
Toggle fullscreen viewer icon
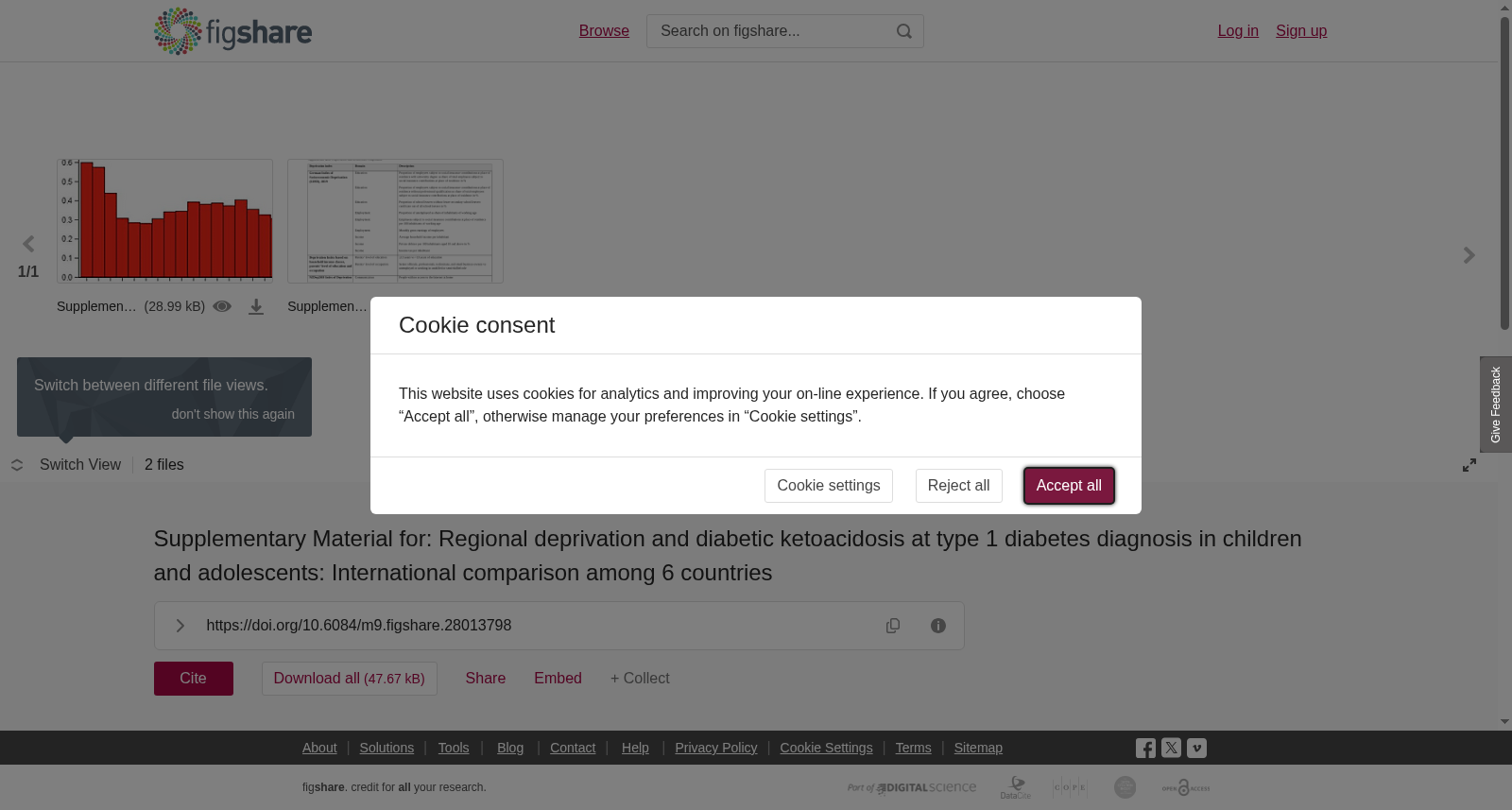click(1469, 465)
